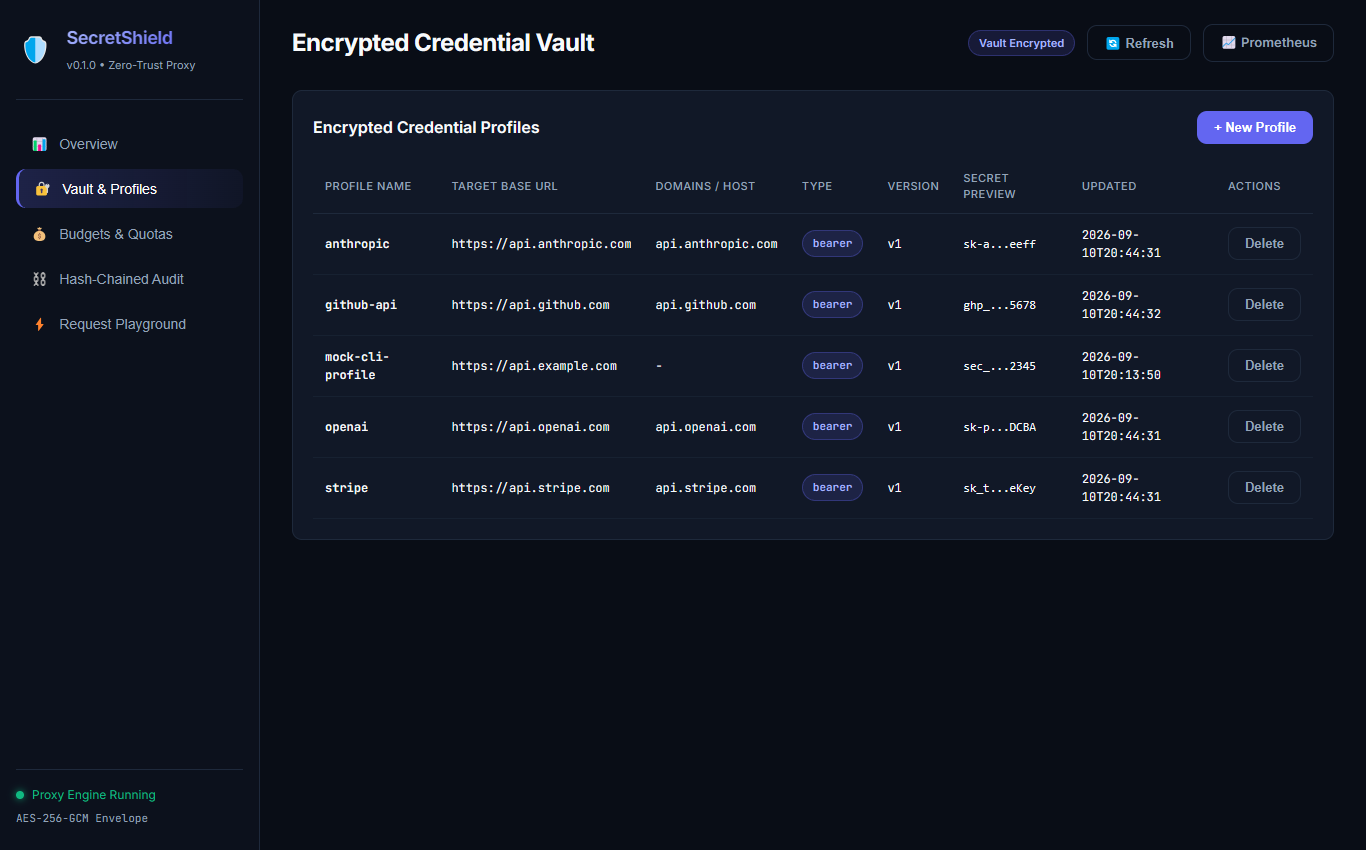Click the secret preview sk-a...eeff
This screenshot has width=1366, height=850.
[x=999, y=244]
